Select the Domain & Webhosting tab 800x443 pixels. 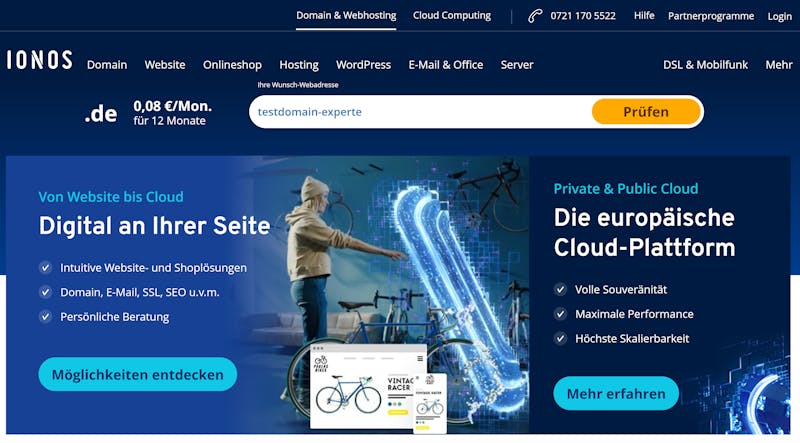[346, 15]
